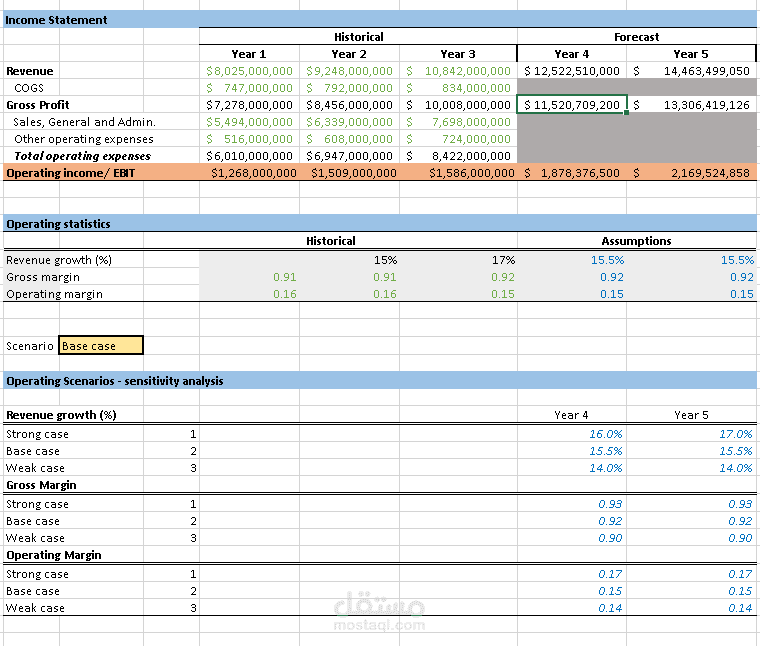
Task: Select Year 3 SG&A 7,698,000,000
Action: pos(459,122)
